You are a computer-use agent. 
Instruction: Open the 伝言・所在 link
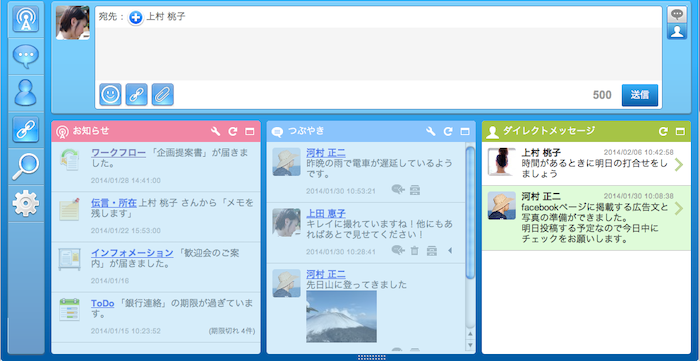114,203
